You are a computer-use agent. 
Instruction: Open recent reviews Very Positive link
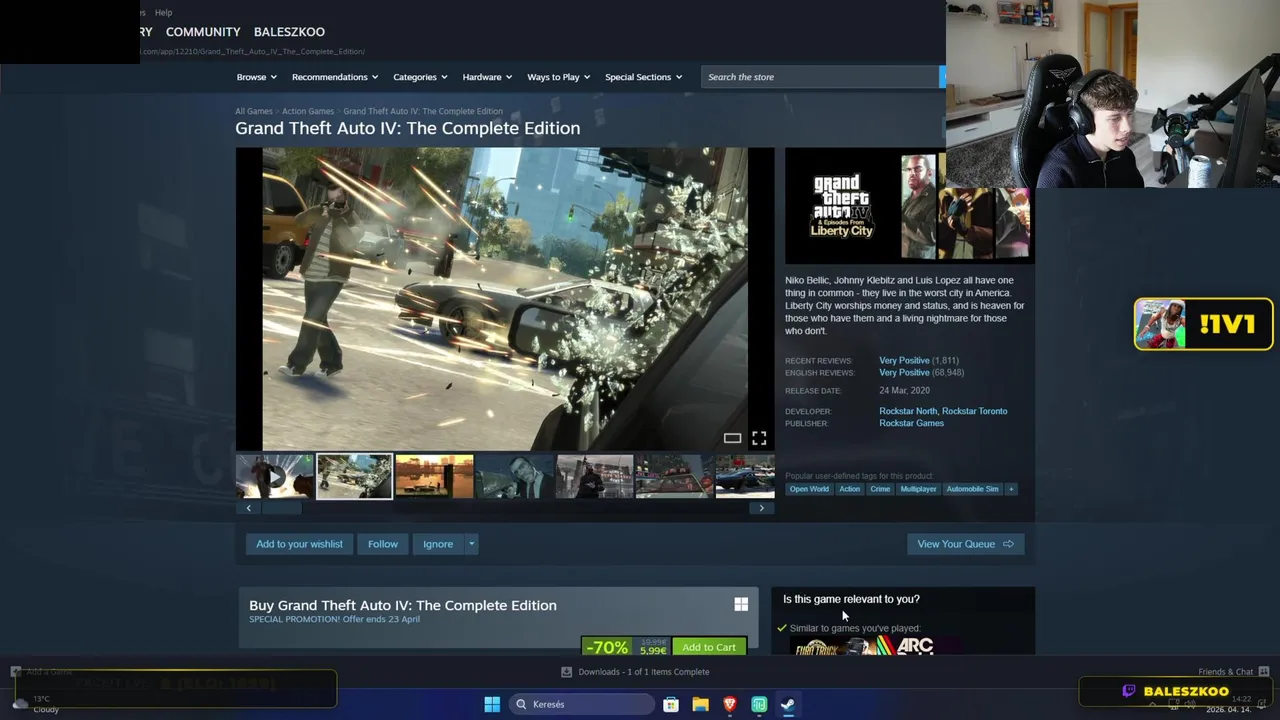pos(904,360)
